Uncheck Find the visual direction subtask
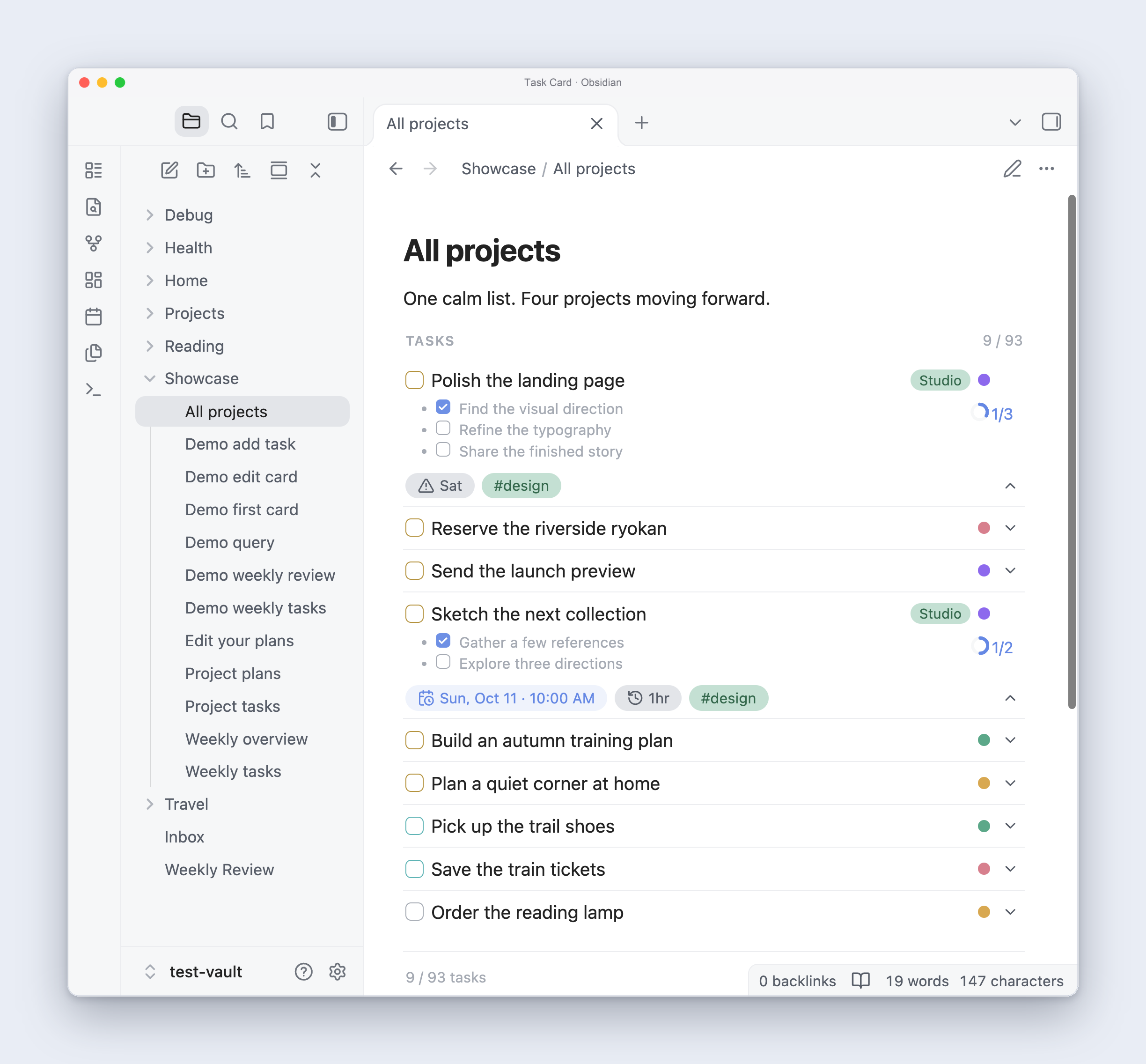The height and width of the screenshot is (1064, 1146). [x=443, y=407]
